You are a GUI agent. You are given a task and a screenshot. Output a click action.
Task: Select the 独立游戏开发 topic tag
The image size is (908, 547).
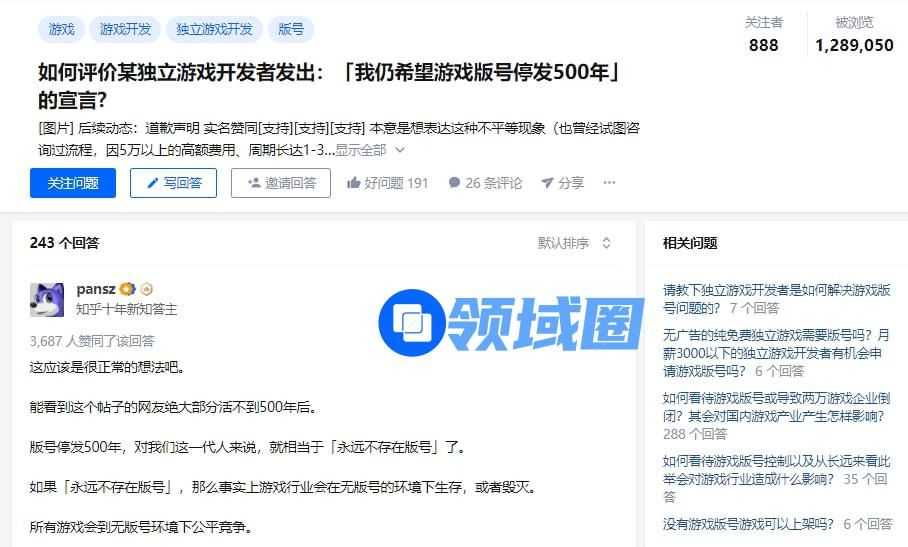(x=214, y=29)
